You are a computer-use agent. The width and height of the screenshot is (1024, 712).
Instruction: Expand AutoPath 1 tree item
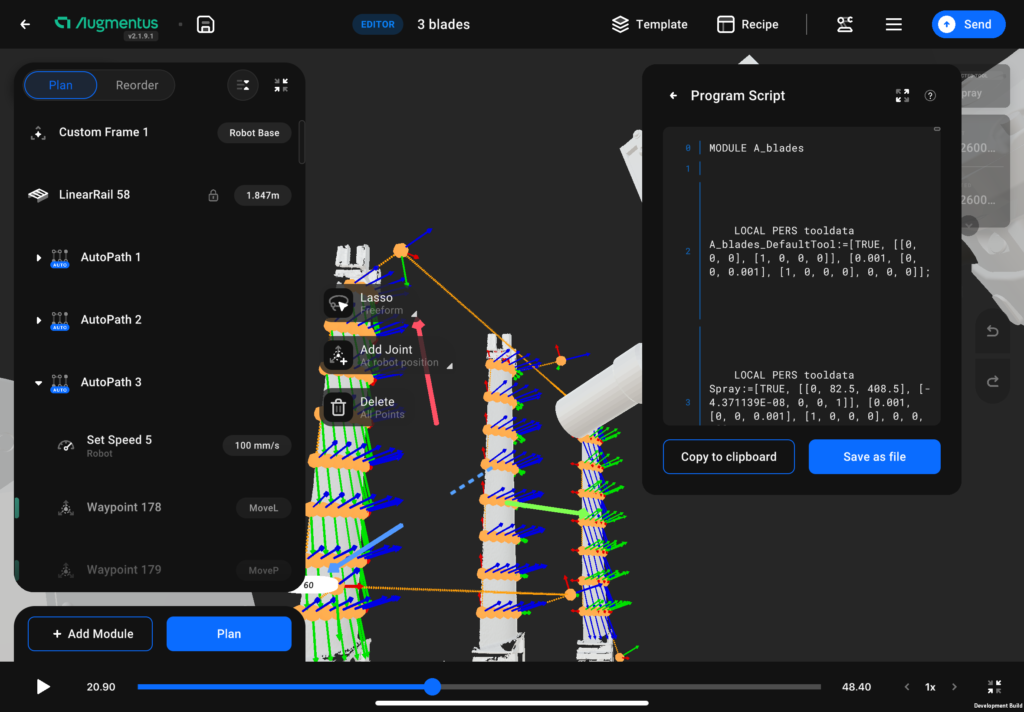39,258
